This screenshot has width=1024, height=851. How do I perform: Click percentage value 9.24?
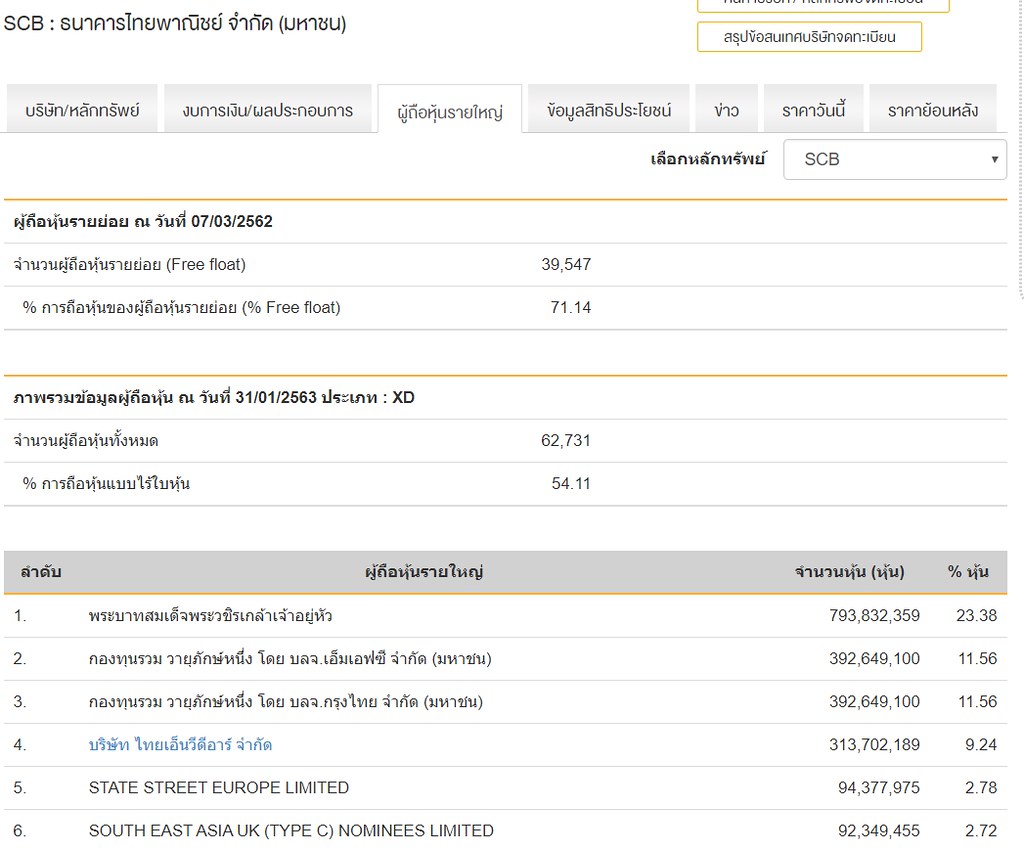(x=981, y=745)
